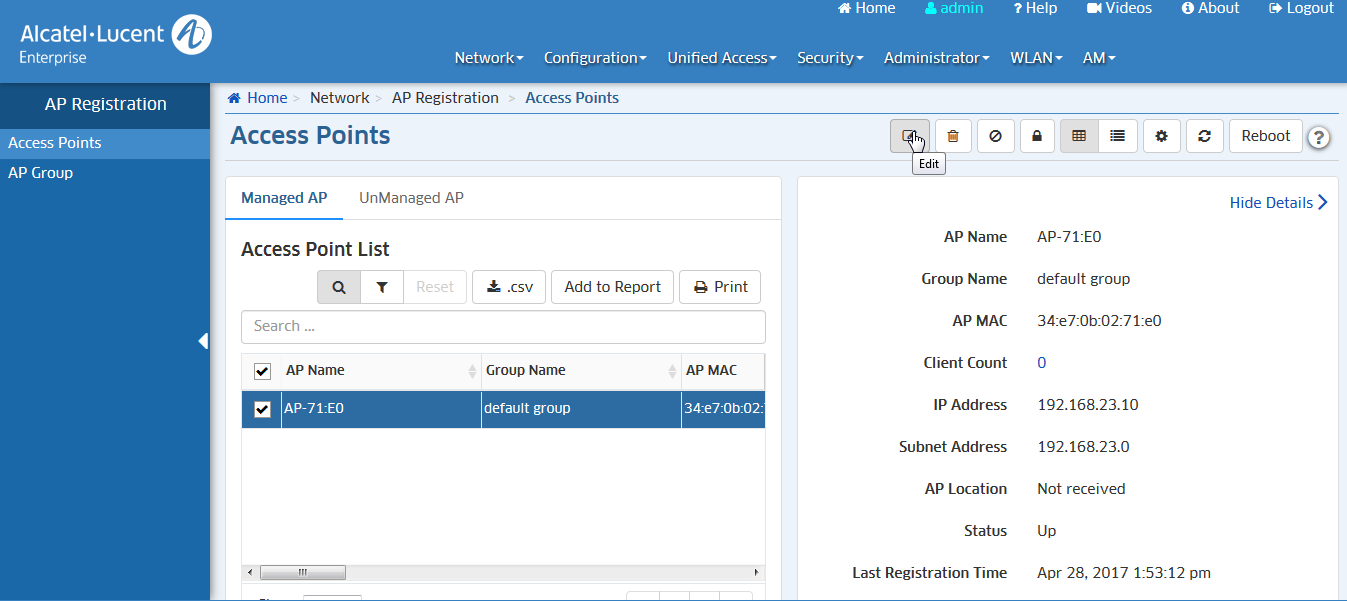Switch to the table grid view icon
The height and width of the screenshot is (601, 1347).
(x=1079, y=136)
